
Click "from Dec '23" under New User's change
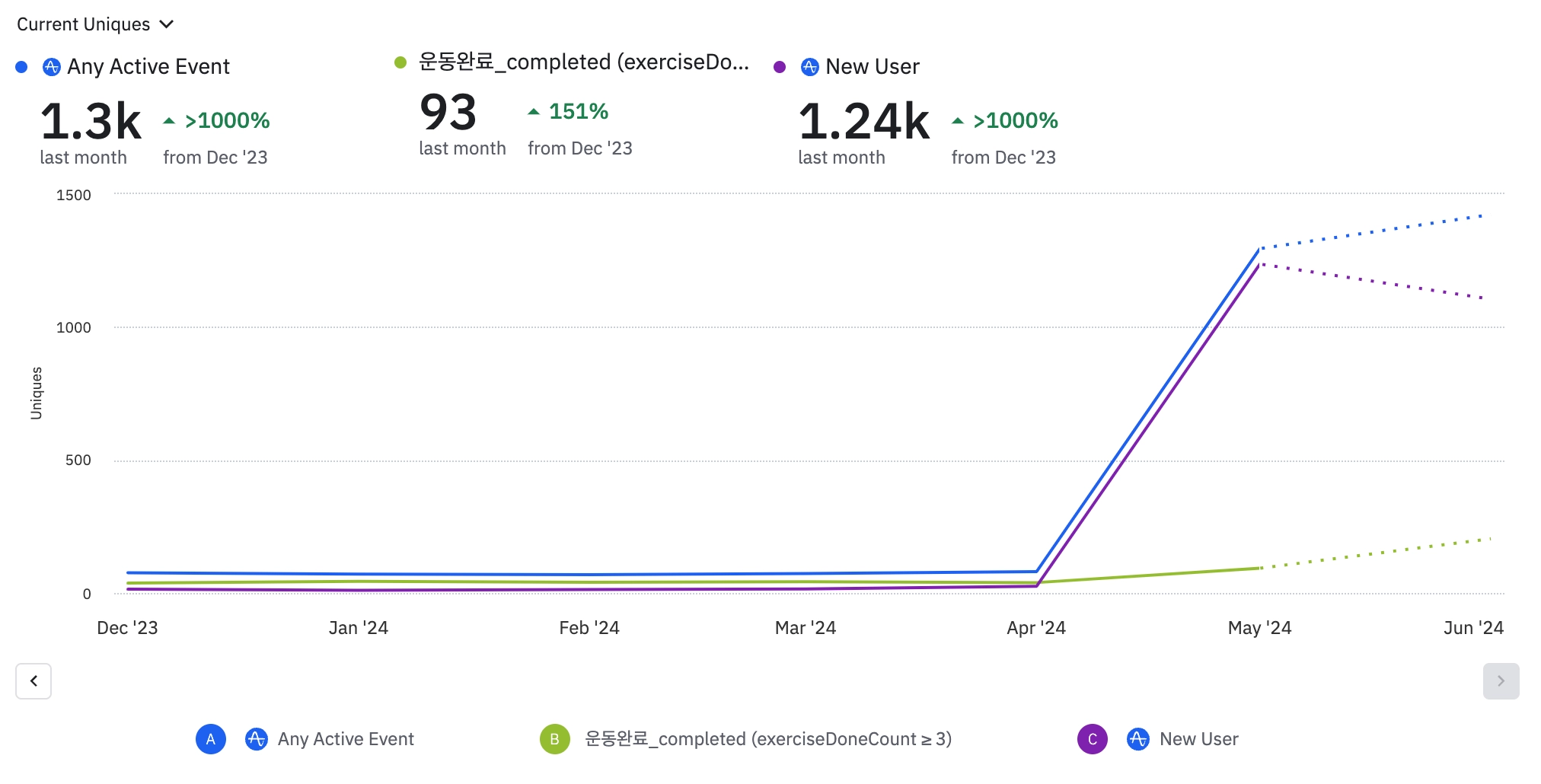pyautogui.click(x=1003, y=158)
